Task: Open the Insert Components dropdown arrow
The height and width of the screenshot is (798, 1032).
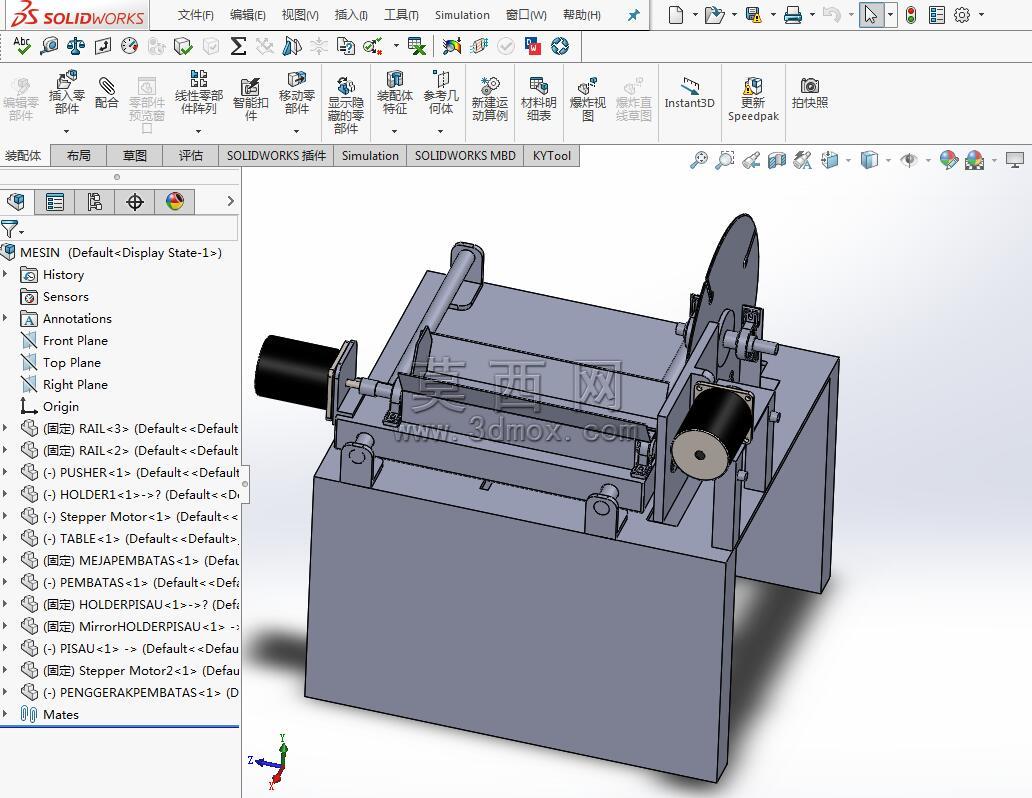Action: (66, 131)
